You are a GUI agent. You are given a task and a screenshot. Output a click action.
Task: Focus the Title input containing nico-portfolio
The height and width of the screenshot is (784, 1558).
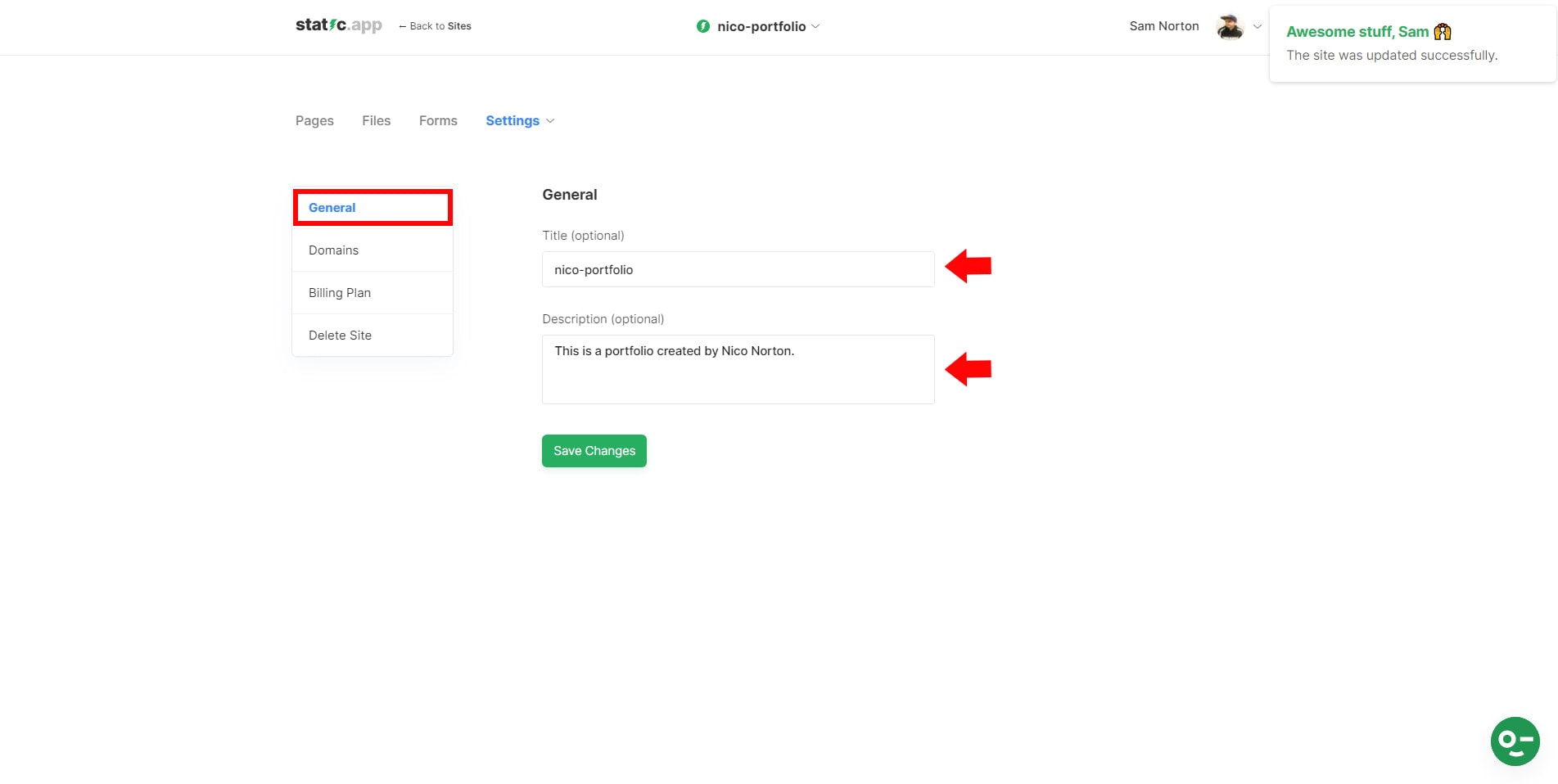point(737,269)
